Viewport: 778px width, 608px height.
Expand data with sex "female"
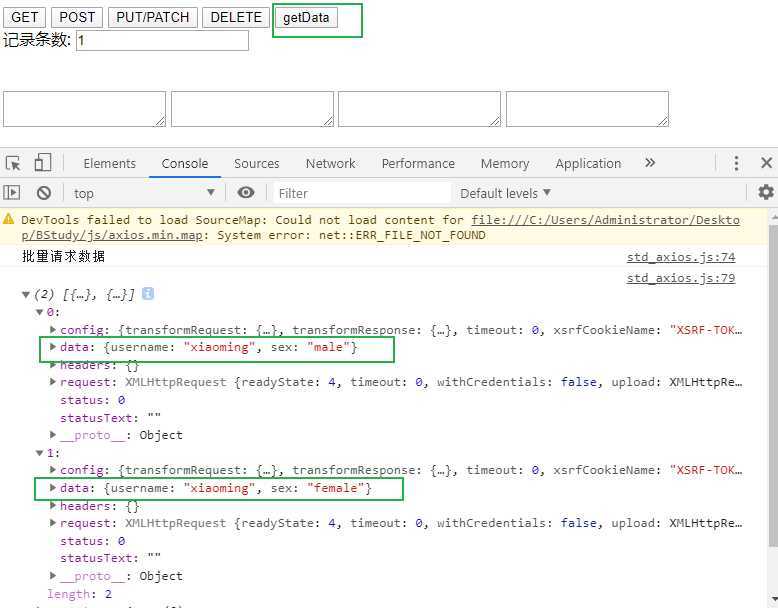coord(53,488)
